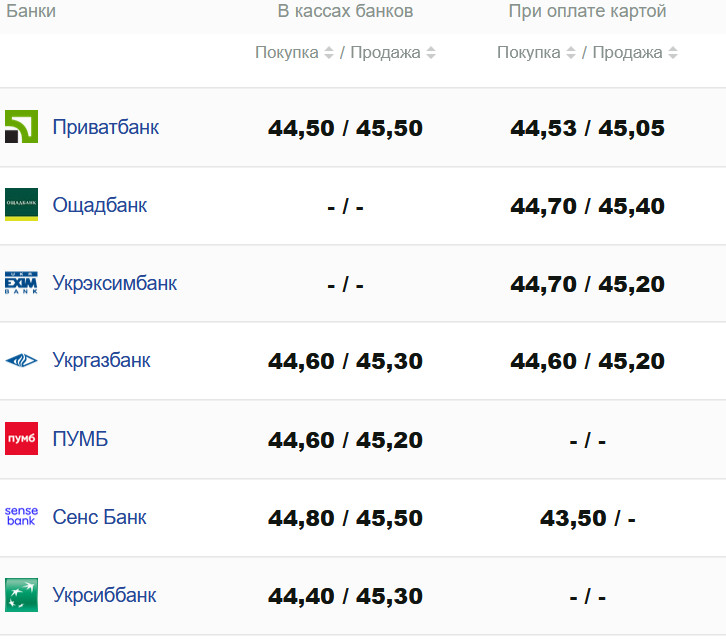726x643 pixels.
Task: Click the Банки column header
Action: tap(31, 11)
